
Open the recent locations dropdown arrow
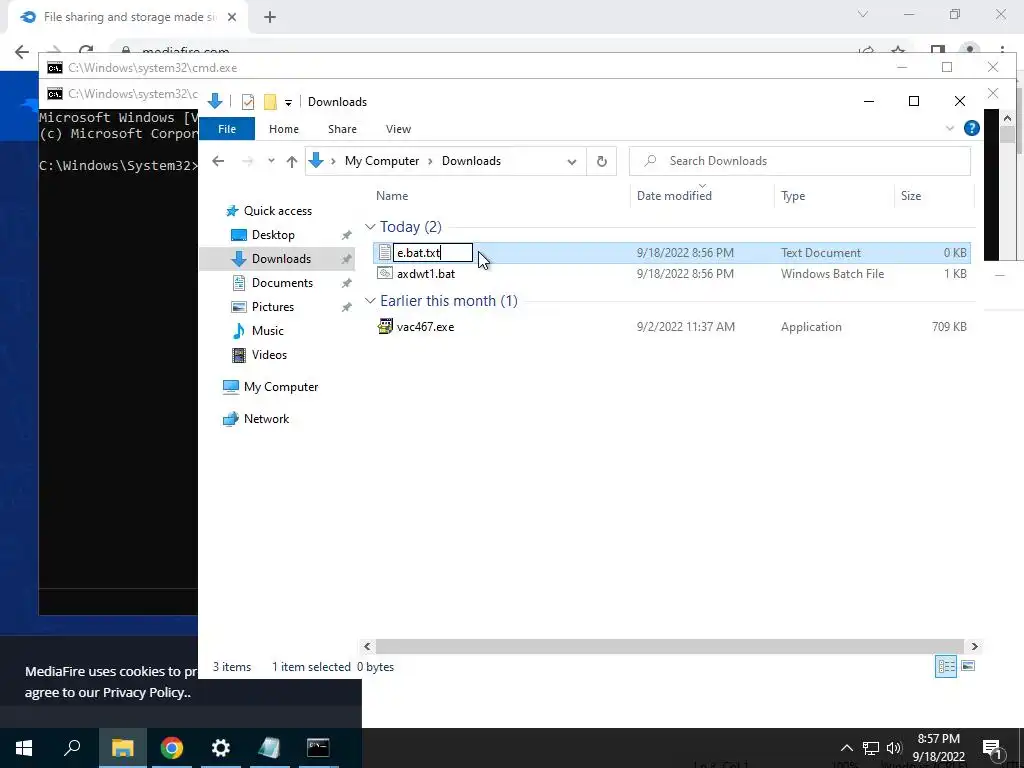pyautogui.click(x=271, y=161)
